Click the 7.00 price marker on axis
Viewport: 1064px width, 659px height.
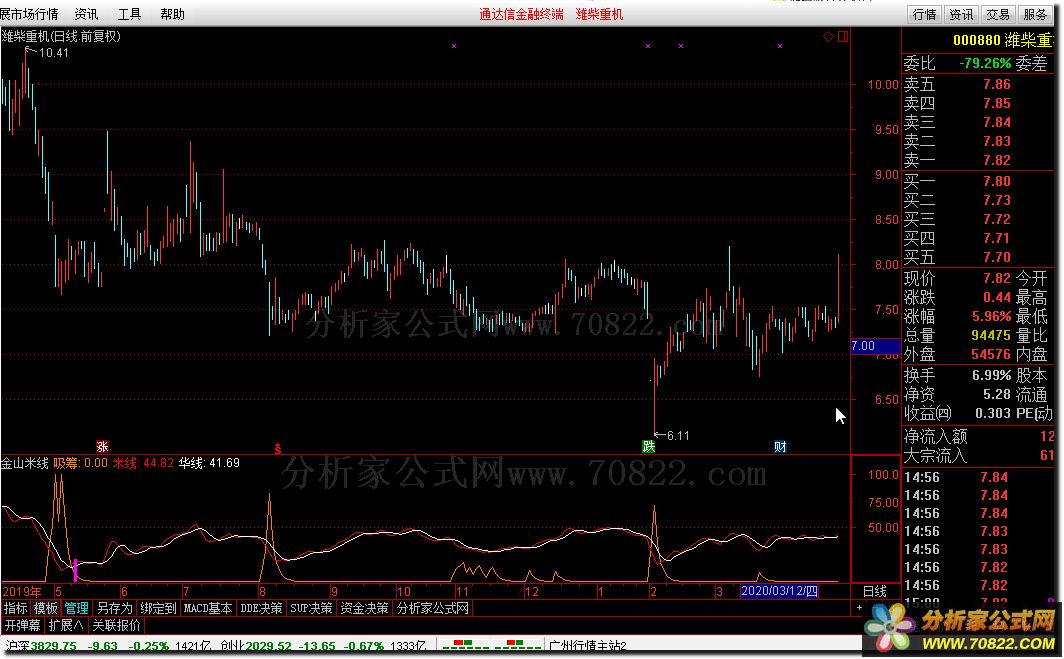pos(875,346)
